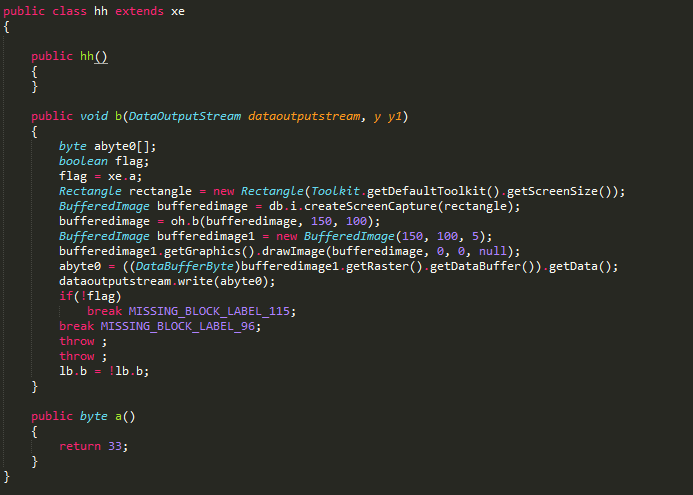Click the 'drawImage' method call
This screenshot has width=693, height=495.
[293, 251]
